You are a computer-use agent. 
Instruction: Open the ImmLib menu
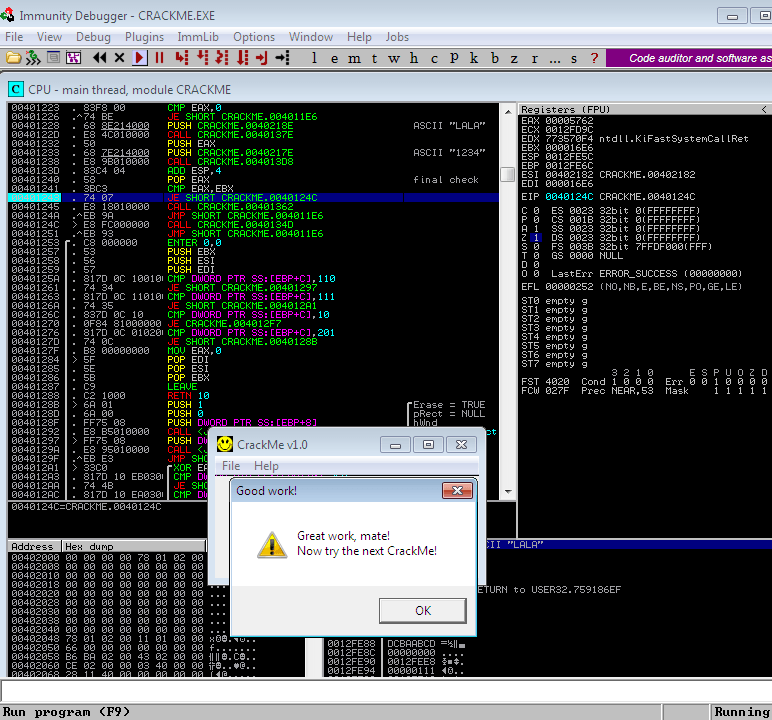point(198,37)
